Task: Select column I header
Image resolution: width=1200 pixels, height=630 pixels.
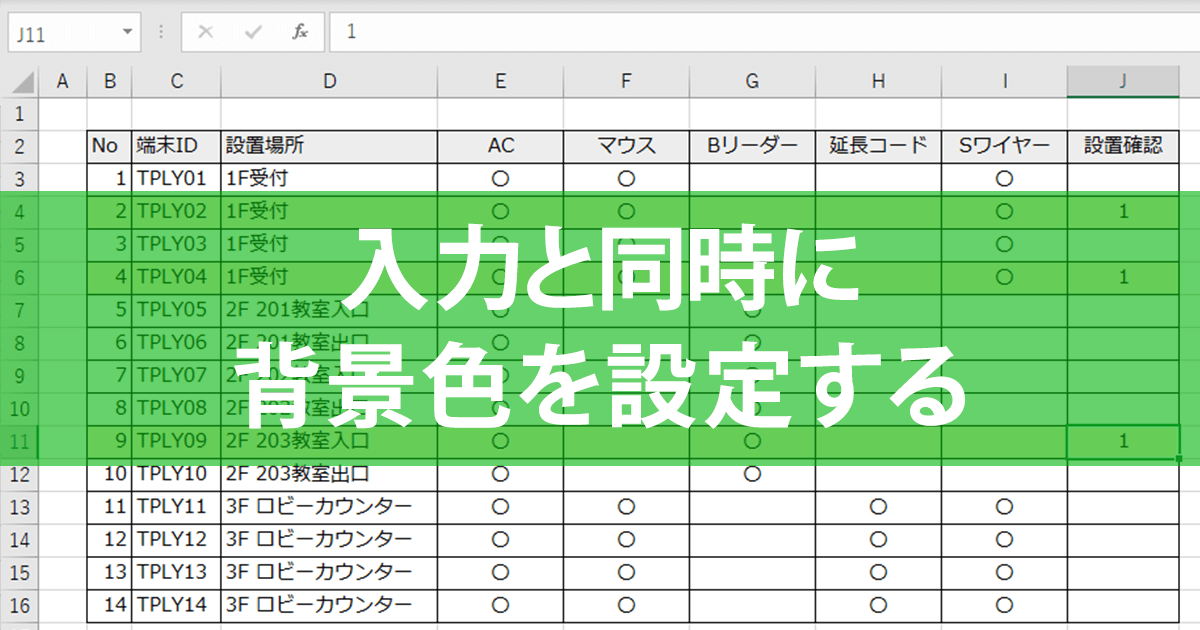Action: tap(1004, 82)
